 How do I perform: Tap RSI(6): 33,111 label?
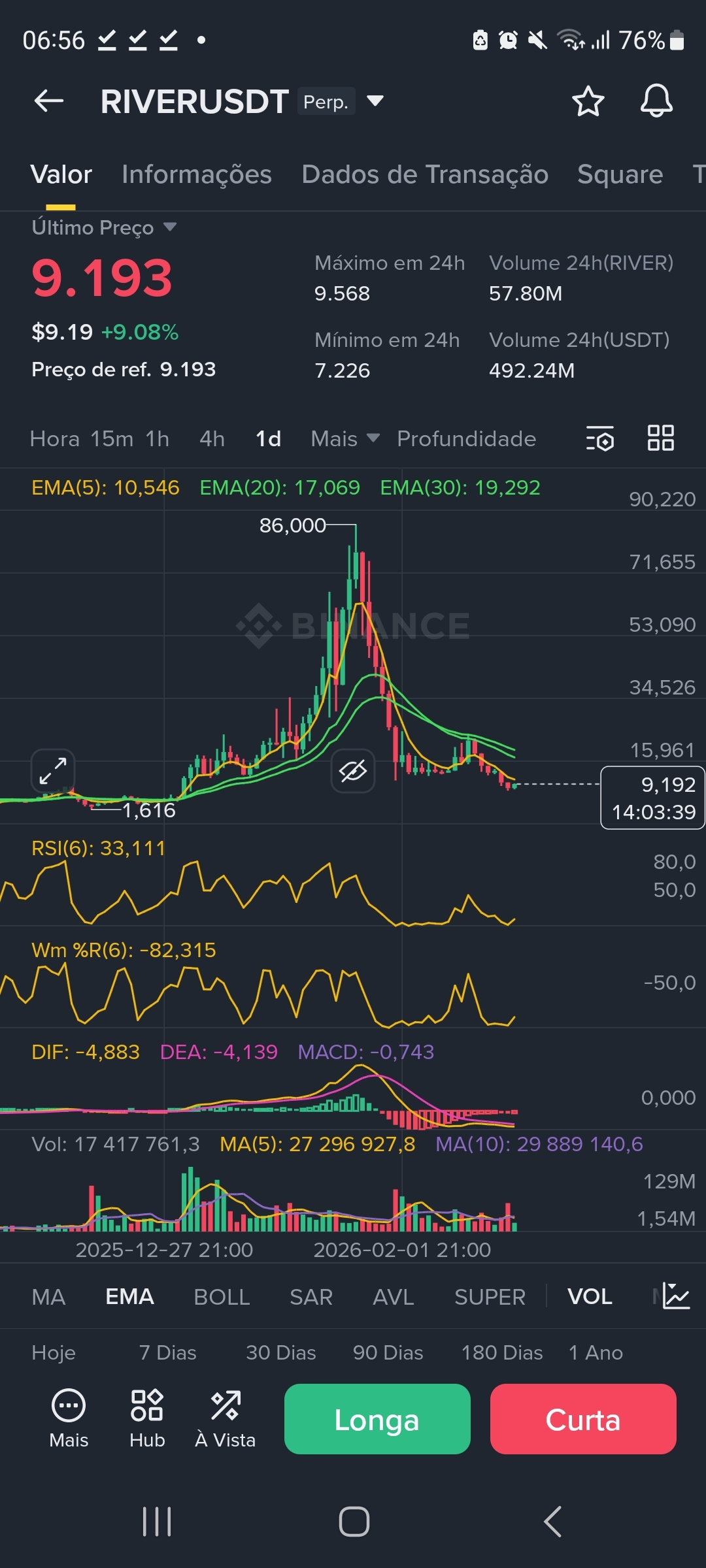[99, 848]
